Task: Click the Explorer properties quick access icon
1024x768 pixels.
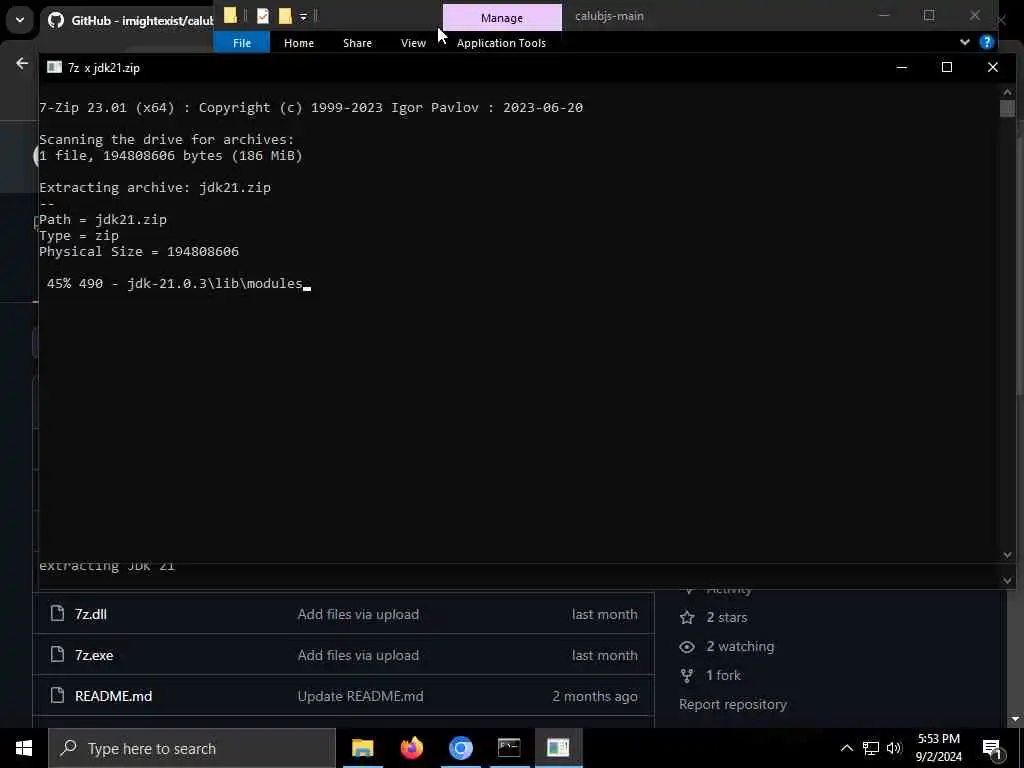Action: pyautogui.click(x=263, y=16)
